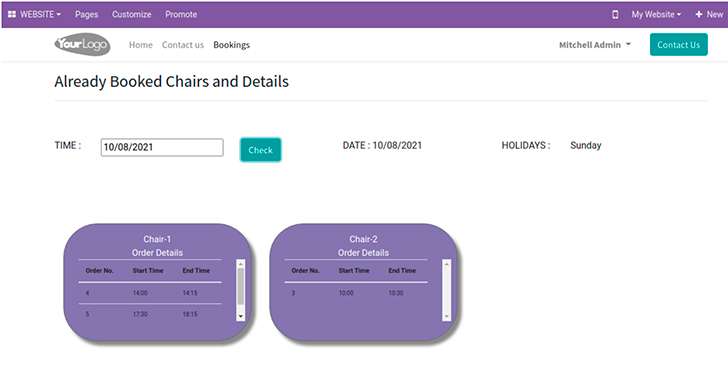This screenshot has height=368, width=728.
Task: Click the YourLogo image
Action: click(x=83, y=45)
